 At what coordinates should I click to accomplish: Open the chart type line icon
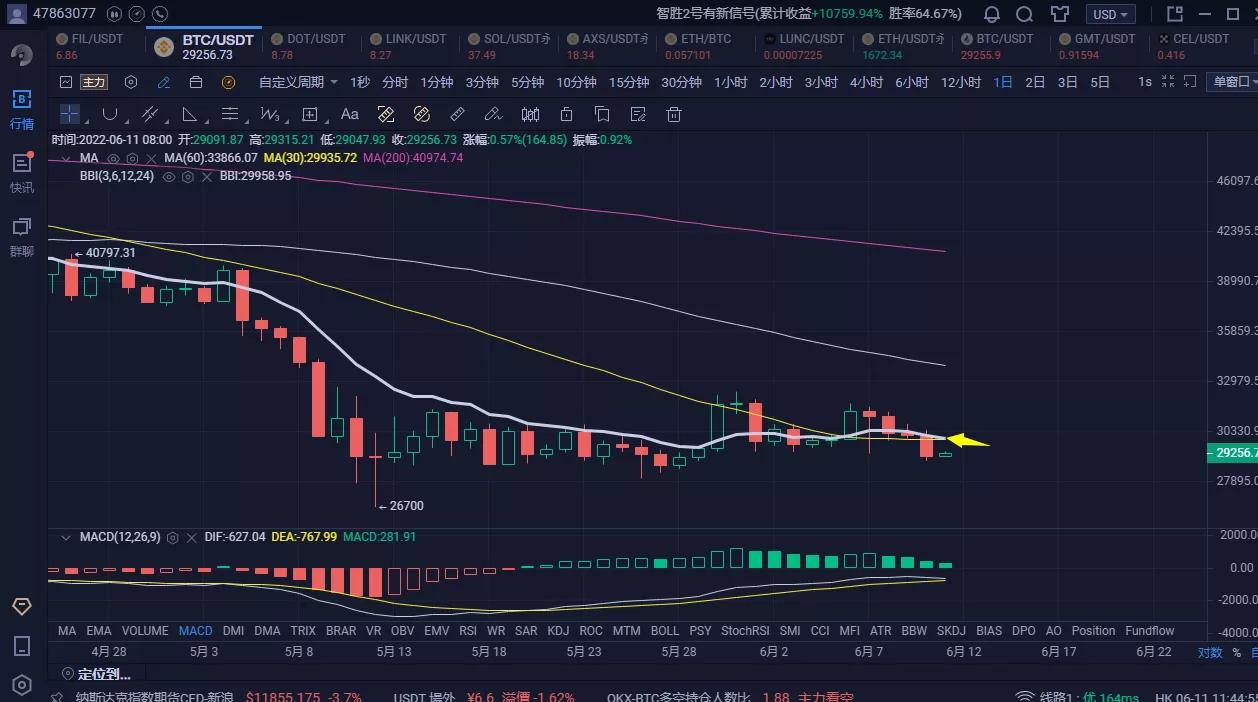[66, 82]
